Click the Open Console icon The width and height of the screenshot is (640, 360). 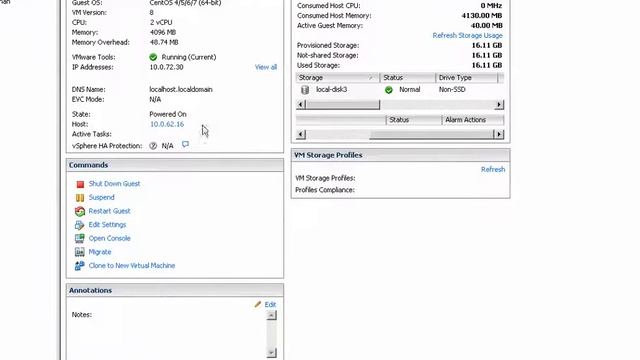80,238
